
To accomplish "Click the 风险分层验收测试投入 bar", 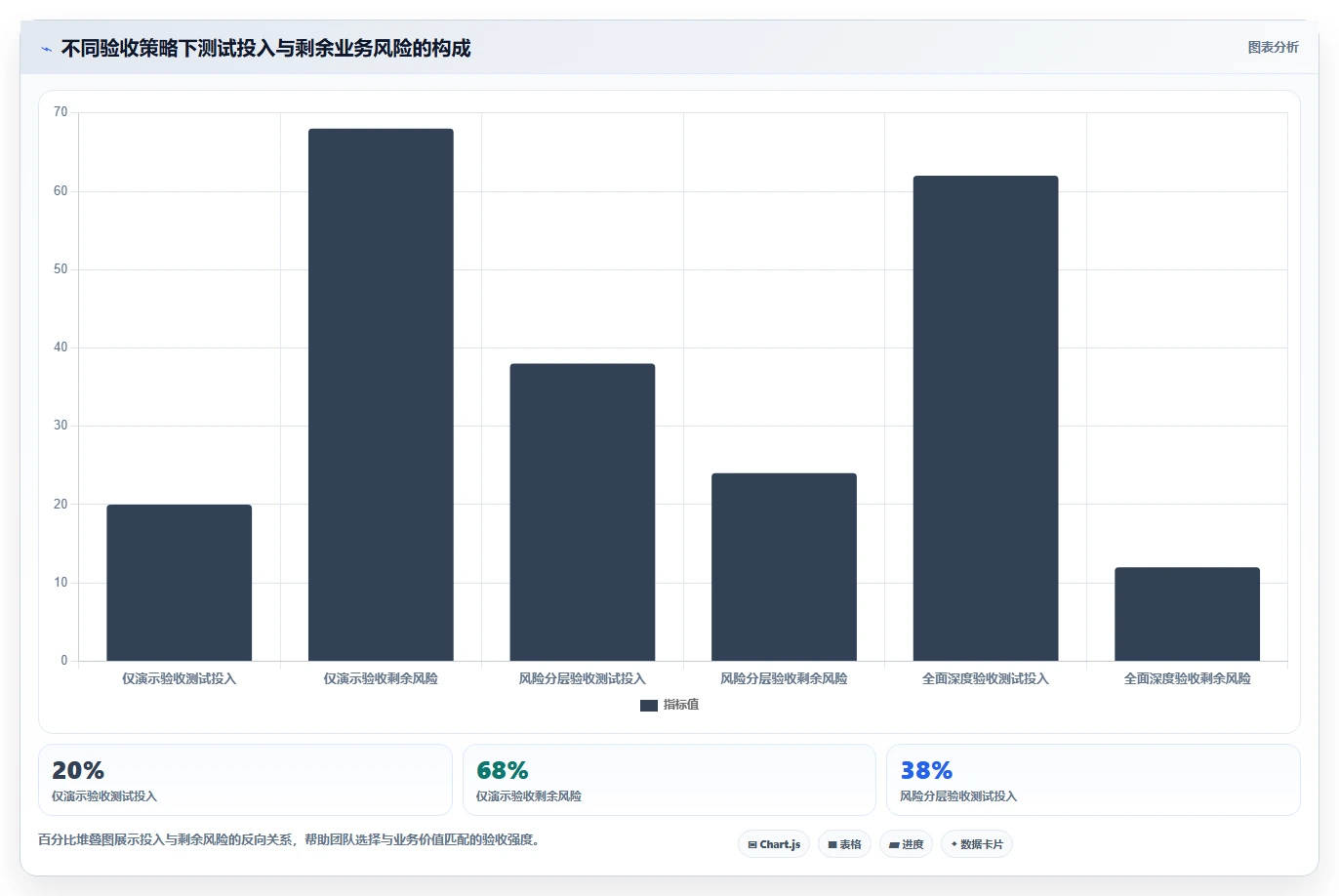I will [x=583, y=512].
